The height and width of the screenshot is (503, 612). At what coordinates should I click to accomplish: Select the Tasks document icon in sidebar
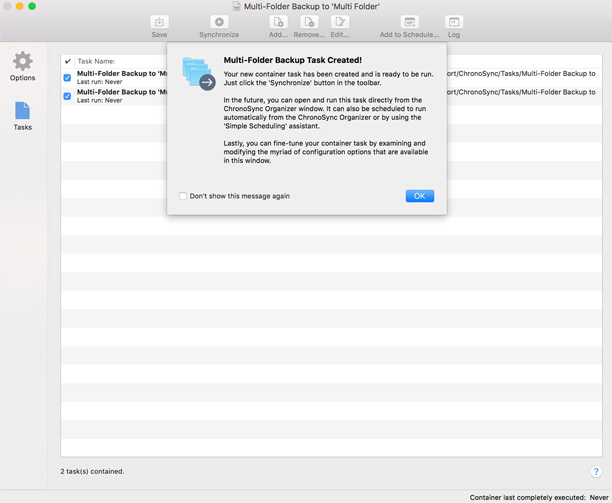point(23,110)
